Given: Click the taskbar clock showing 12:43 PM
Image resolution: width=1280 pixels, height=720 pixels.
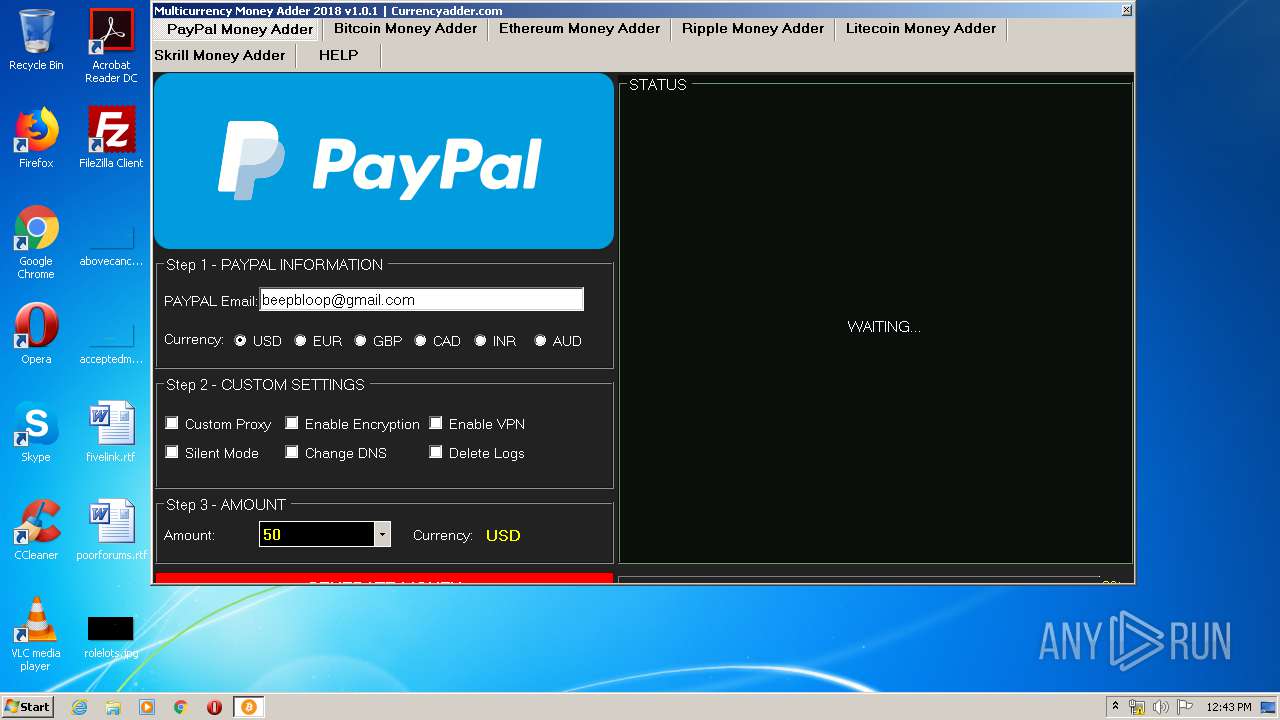Looking at the screenshot, I should tap(1229, 707).
